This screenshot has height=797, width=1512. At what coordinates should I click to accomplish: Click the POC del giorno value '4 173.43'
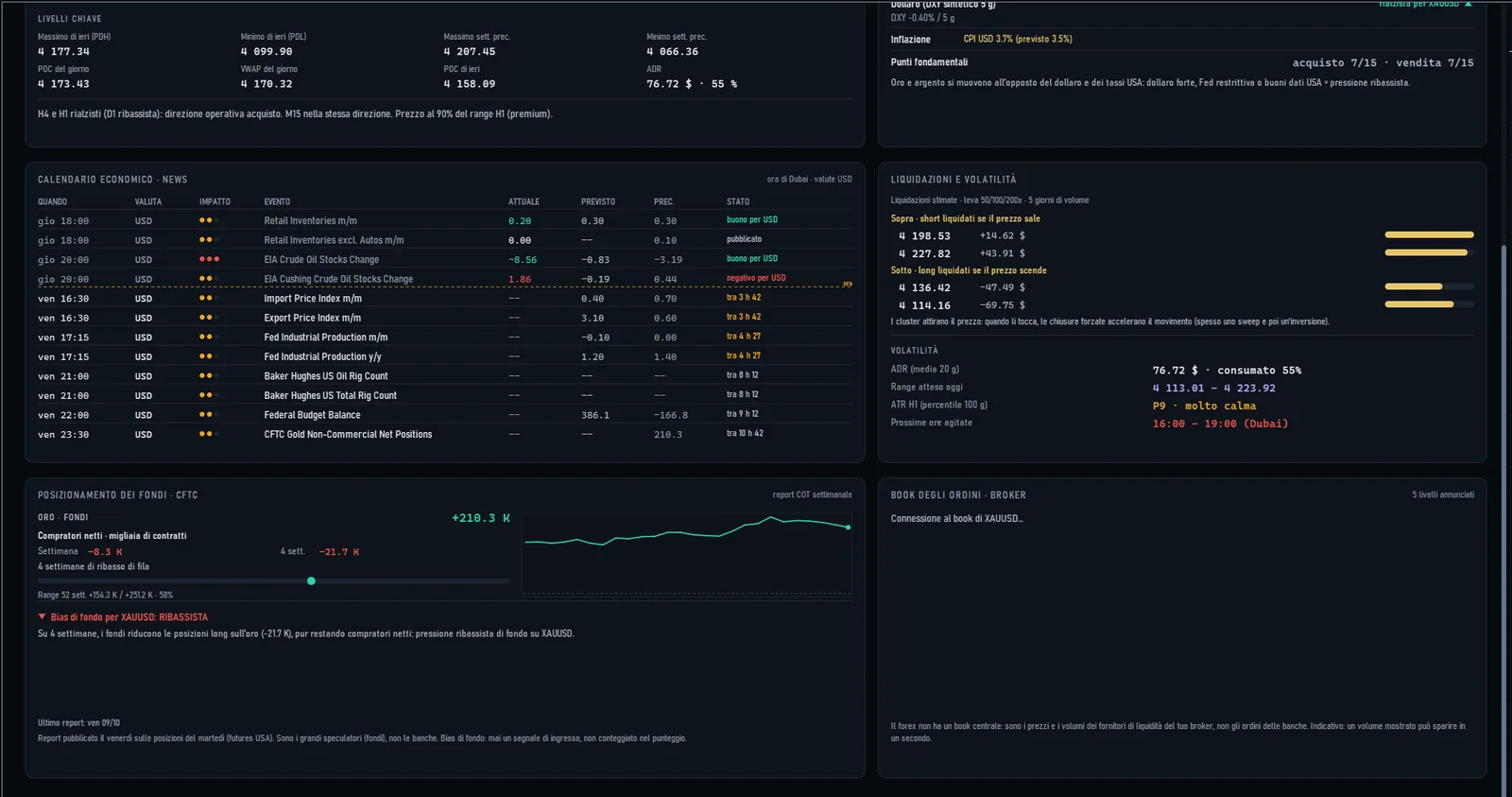(63, 84)
